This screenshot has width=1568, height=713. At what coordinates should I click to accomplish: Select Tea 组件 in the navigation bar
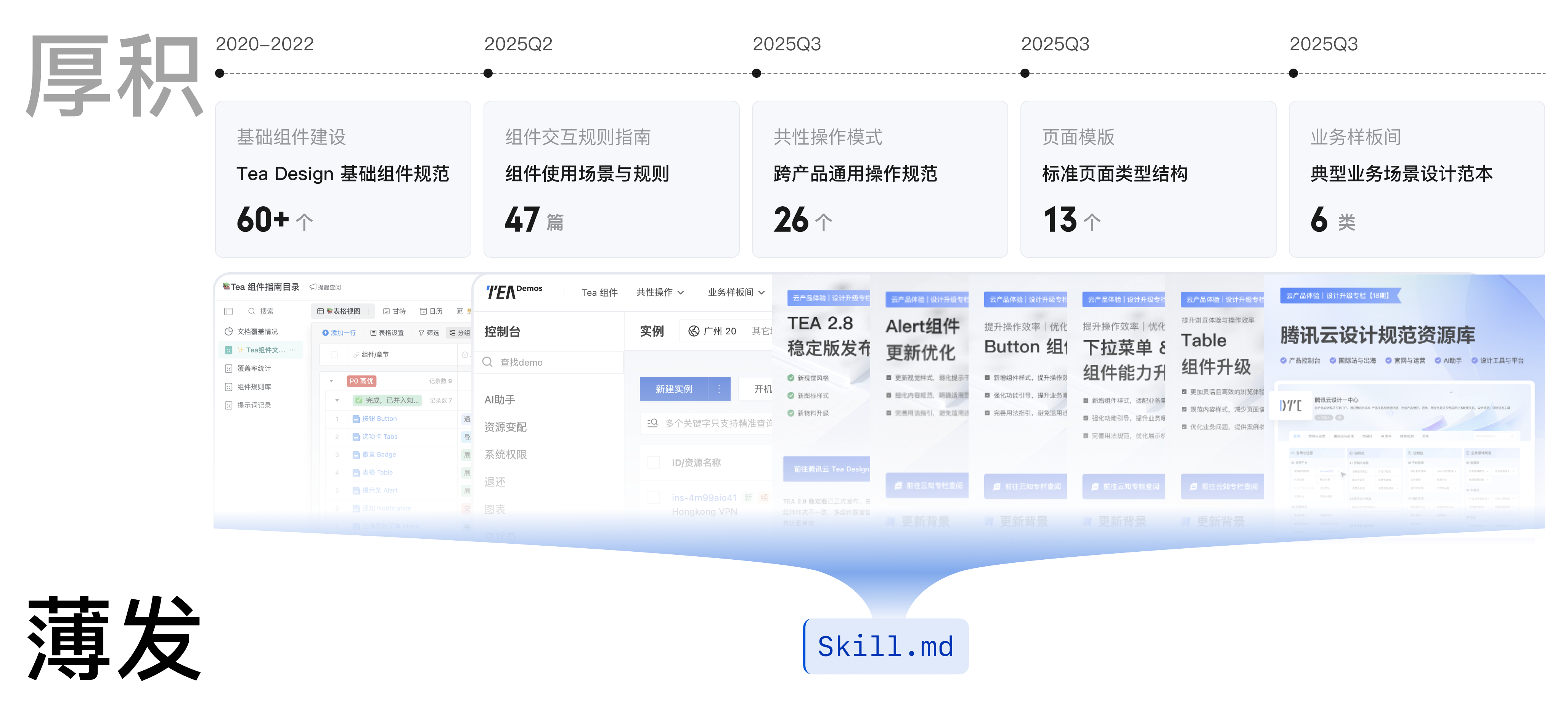(600, 293)
